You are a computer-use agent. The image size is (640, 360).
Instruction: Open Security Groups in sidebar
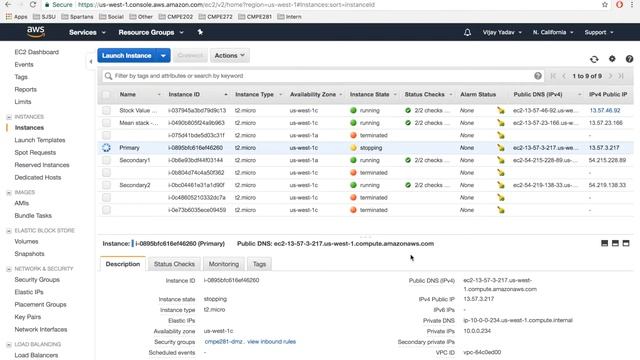(37, 280)
